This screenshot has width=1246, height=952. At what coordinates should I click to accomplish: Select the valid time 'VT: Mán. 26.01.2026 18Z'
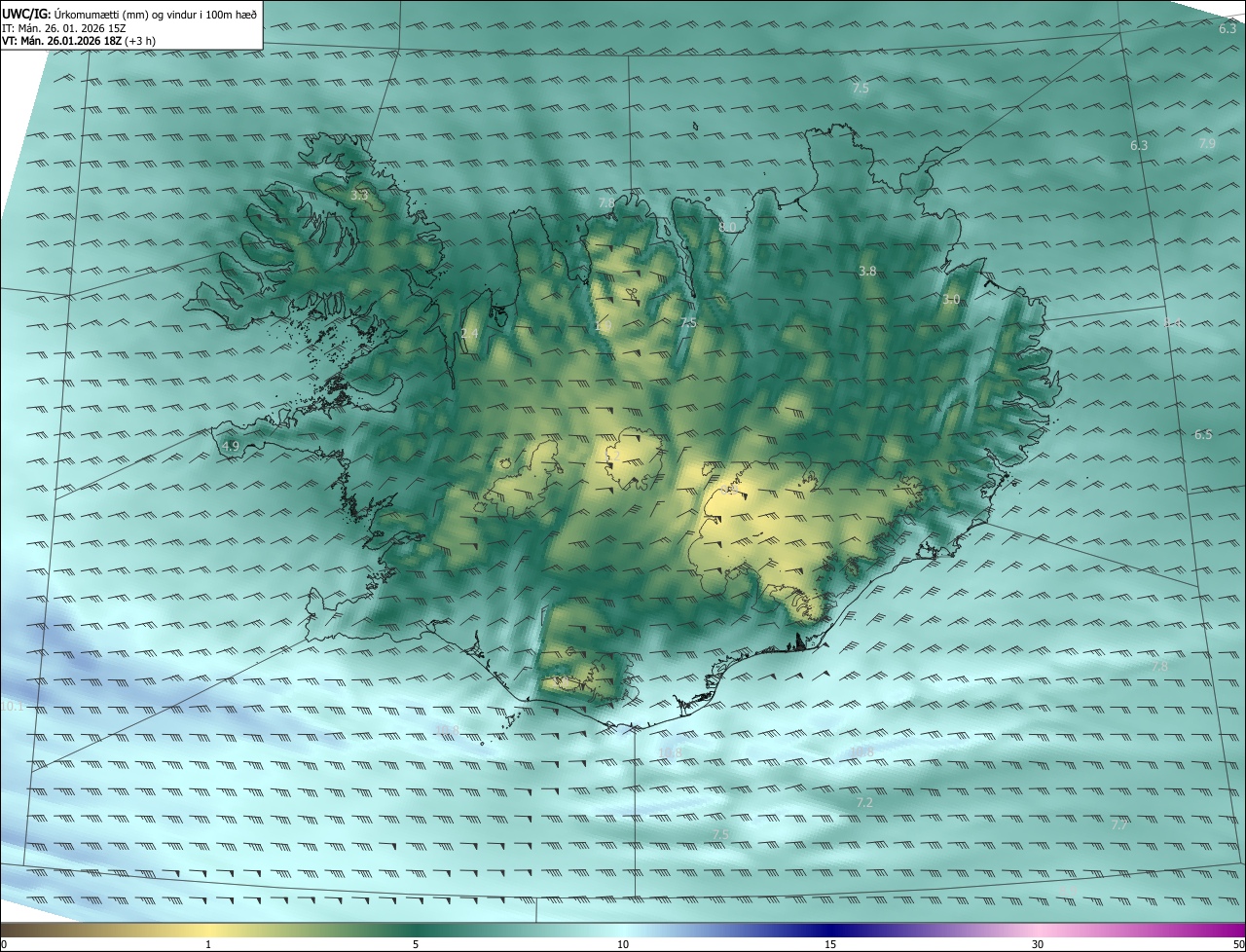(x=62, y=41)
